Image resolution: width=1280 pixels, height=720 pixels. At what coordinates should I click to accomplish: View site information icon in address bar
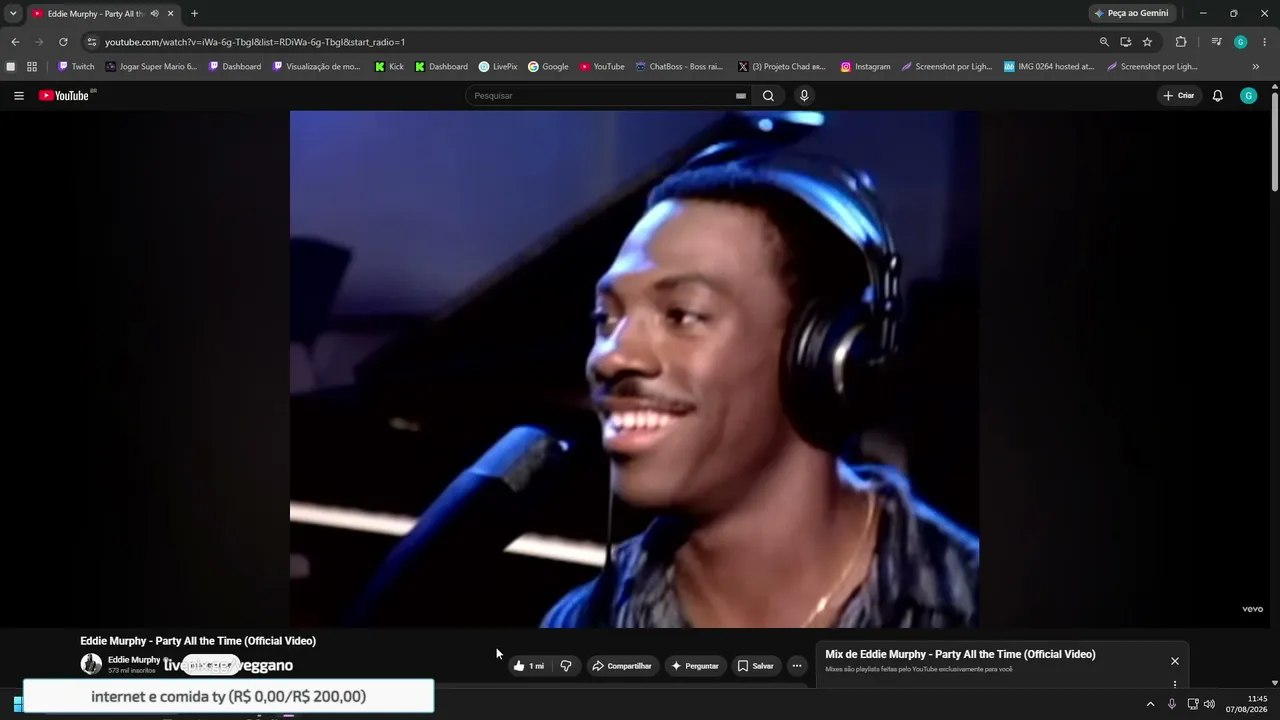tap(92, 42)
